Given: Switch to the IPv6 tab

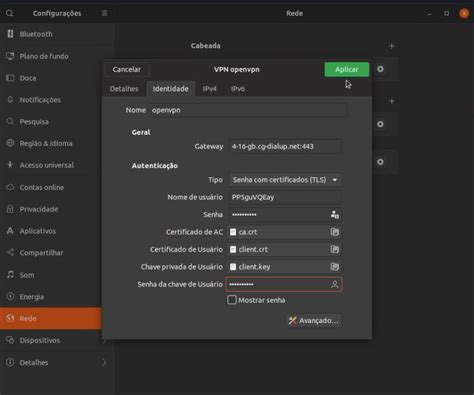Looking at the screenshot, I should click(x=238, y=89).
